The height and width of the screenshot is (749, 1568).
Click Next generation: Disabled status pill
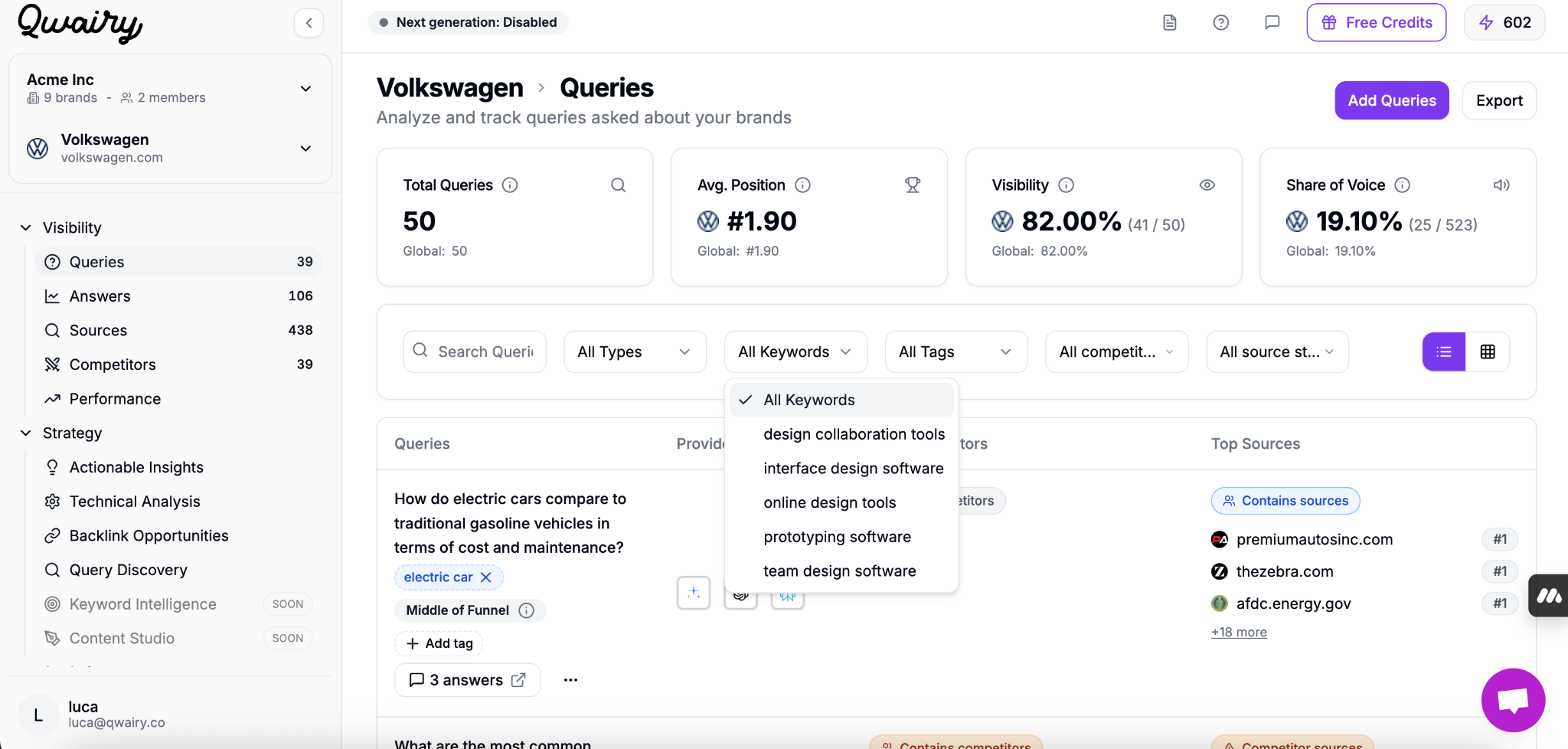(x=469, y=22)
